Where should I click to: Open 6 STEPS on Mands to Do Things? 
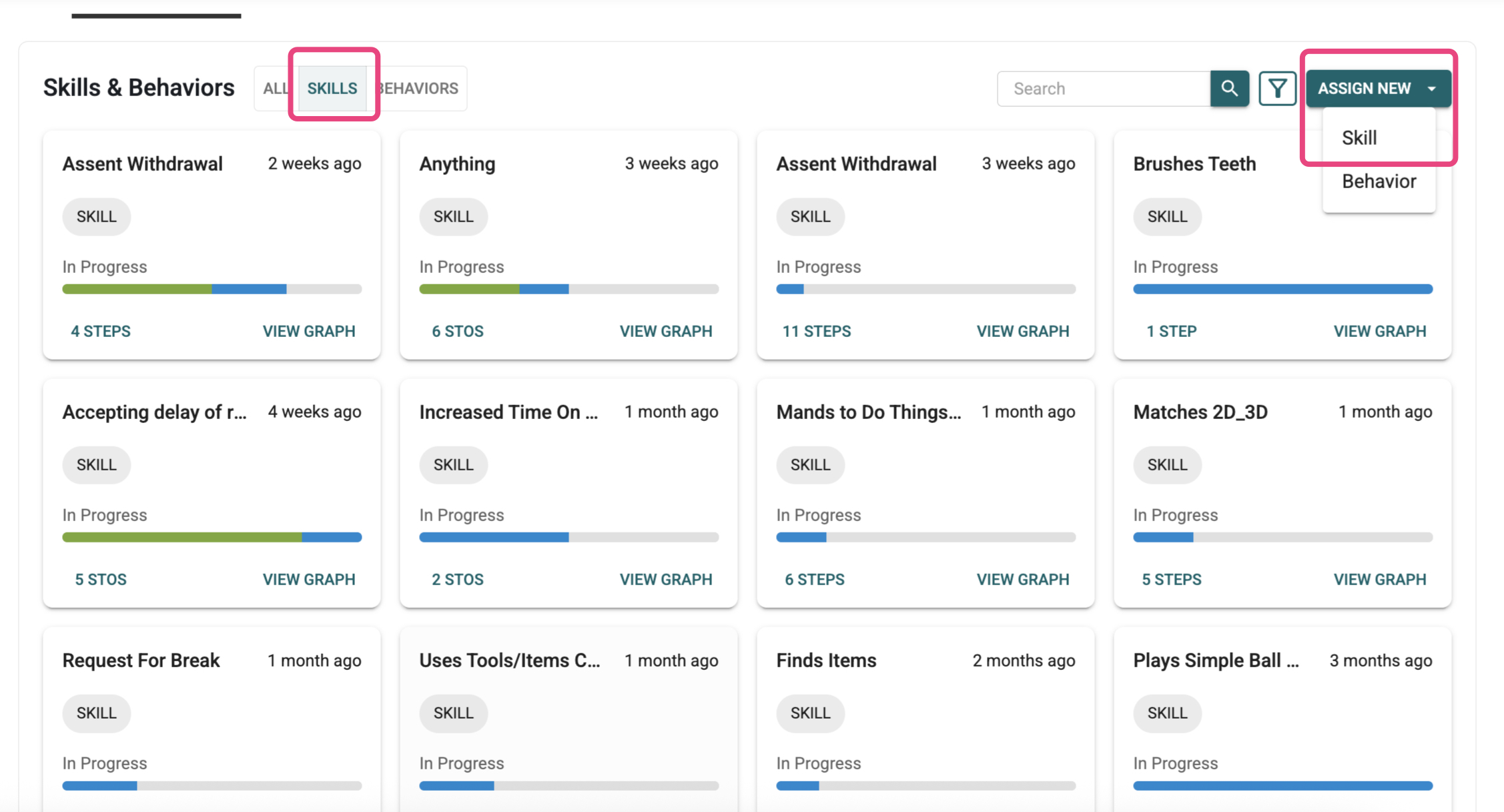[814, 579]
